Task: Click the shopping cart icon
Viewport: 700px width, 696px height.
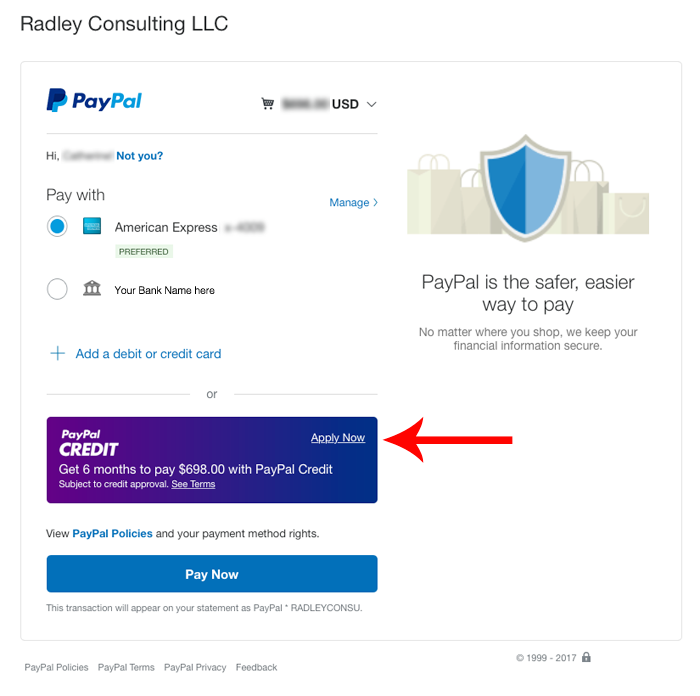Action: 267,104
